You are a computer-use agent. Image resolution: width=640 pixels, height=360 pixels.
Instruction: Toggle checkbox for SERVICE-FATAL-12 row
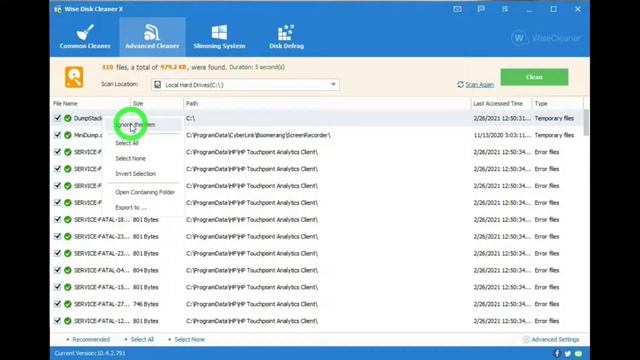[x=58, y=321]
